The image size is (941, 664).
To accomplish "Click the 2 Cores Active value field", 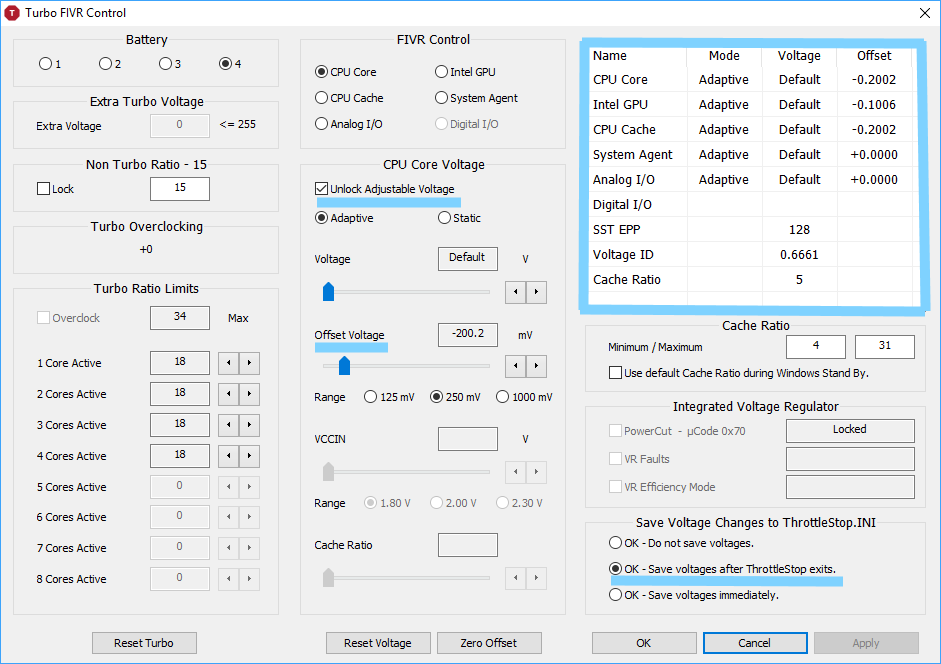I will [180, 394].
